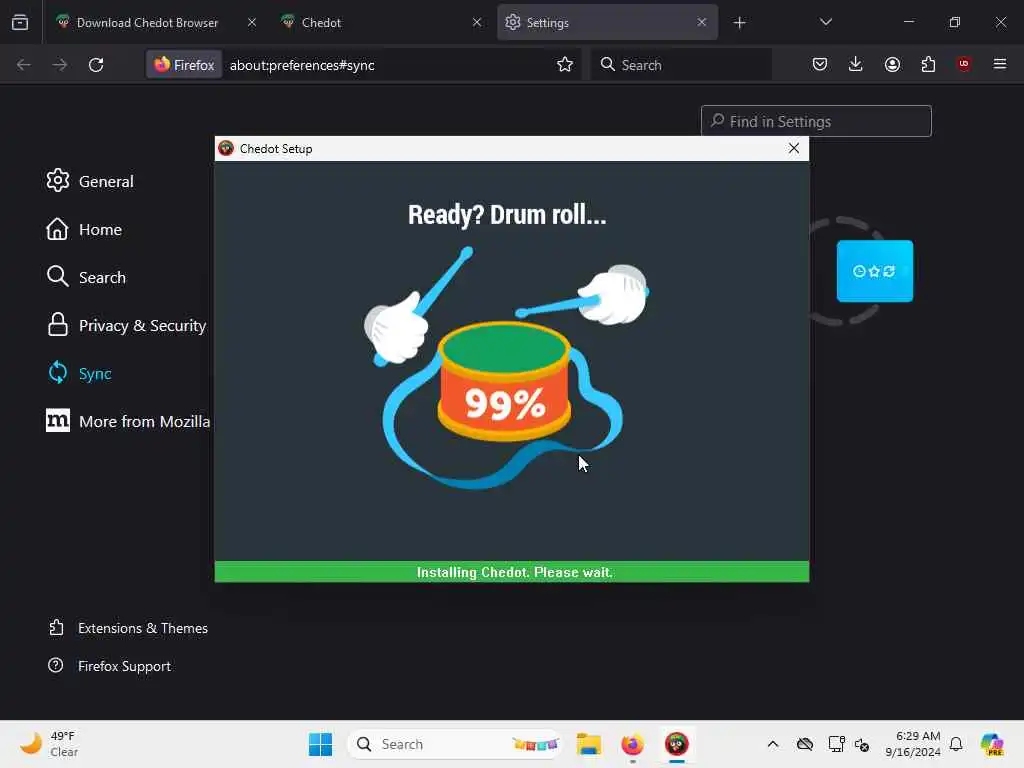Open Home settings category
The width and height of the screenshot is (1024, 768).
tap(84, 229)
